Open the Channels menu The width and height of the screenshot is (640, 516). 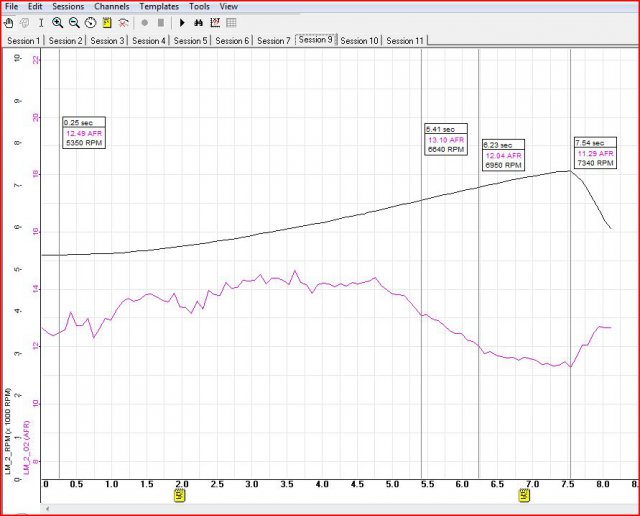pos(112,6)
